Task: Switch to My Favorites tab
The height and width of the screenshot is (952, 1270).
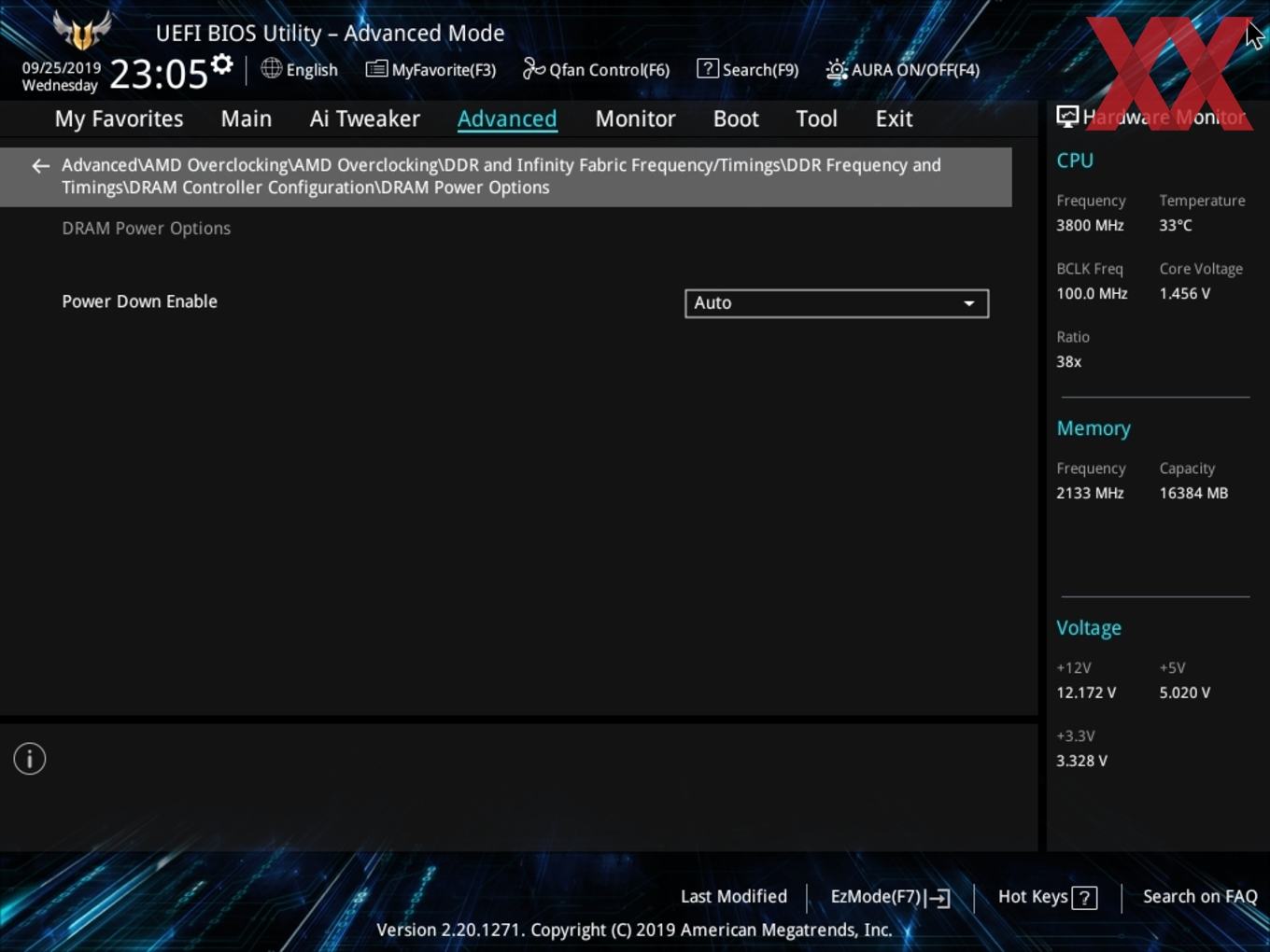Action: pyautogui.click(x=119, y=119)
